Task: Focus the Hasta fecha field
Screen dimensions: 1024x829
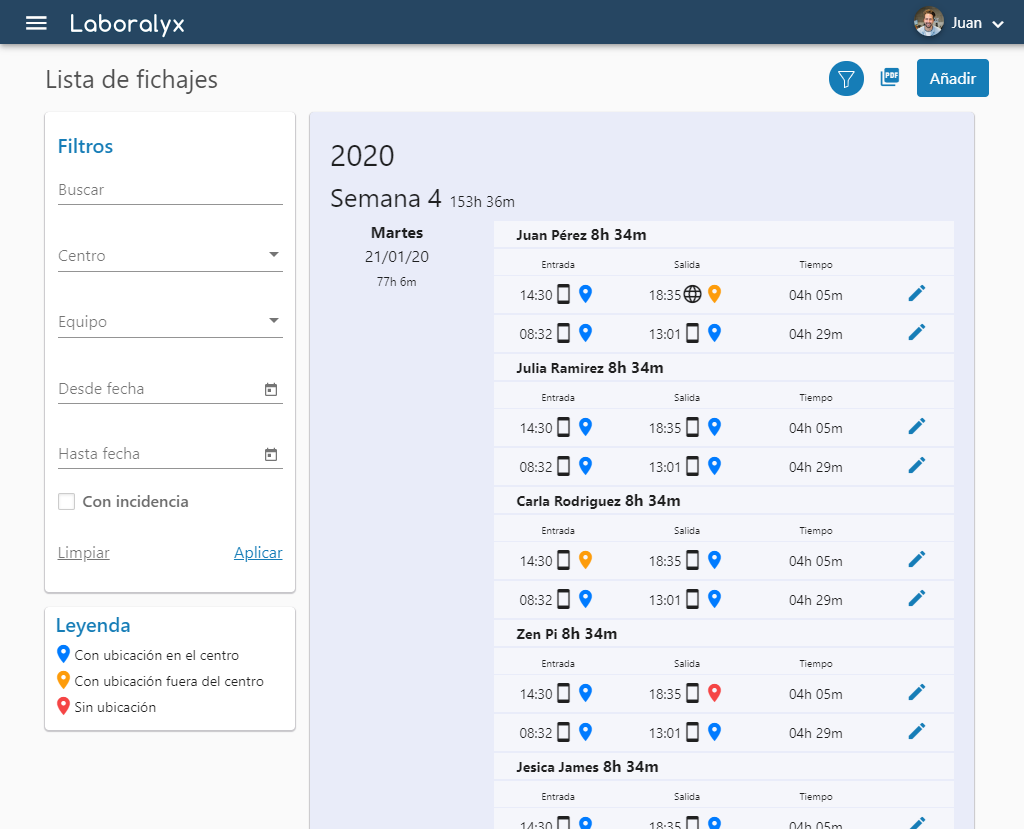Action: [170, 453]
